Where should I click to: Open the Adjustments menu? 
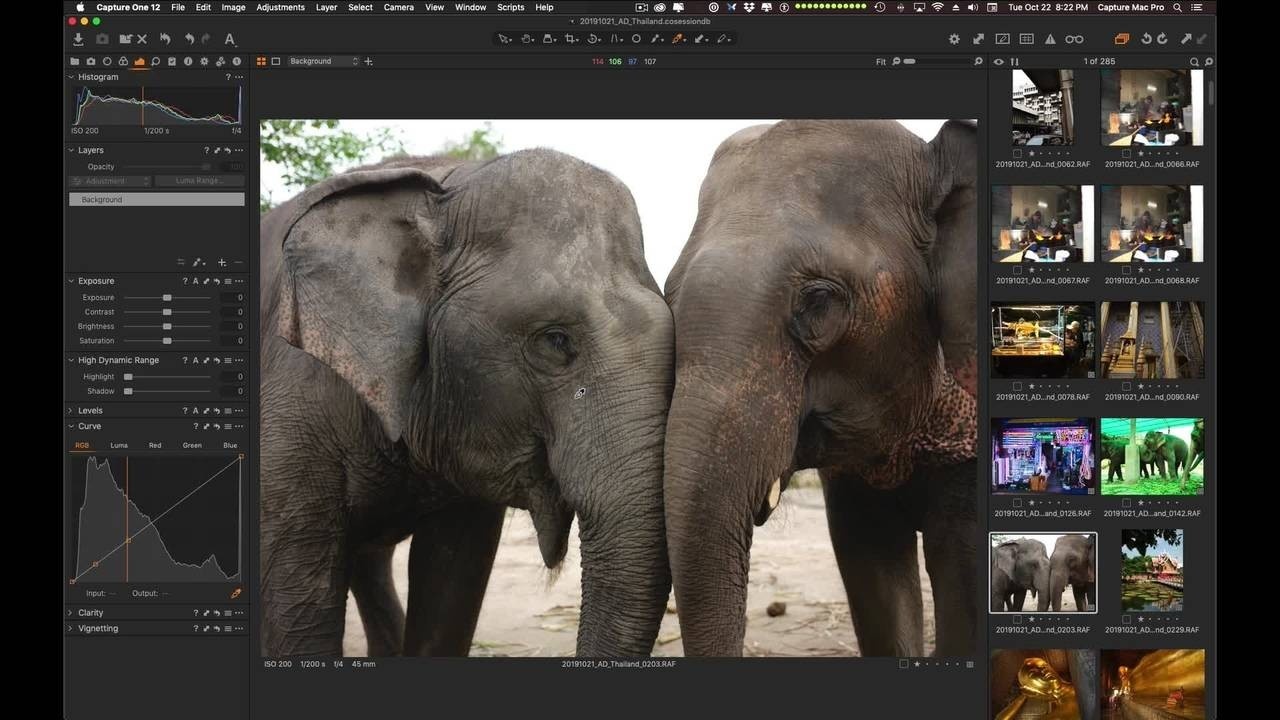pos(281,7)
